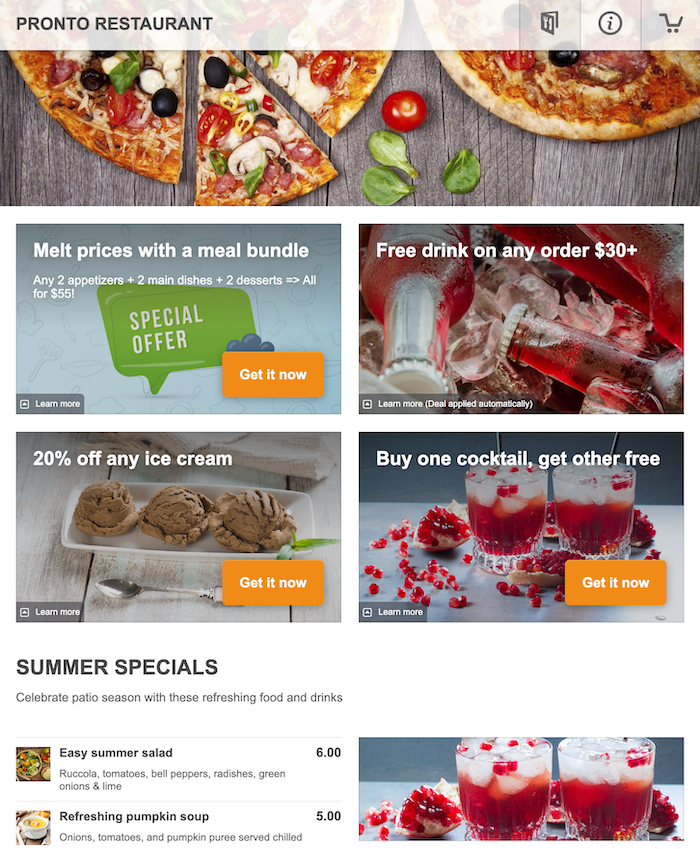Get the 20% off ice cream deal
700x849 pixels.
click(x=273, y=583)
